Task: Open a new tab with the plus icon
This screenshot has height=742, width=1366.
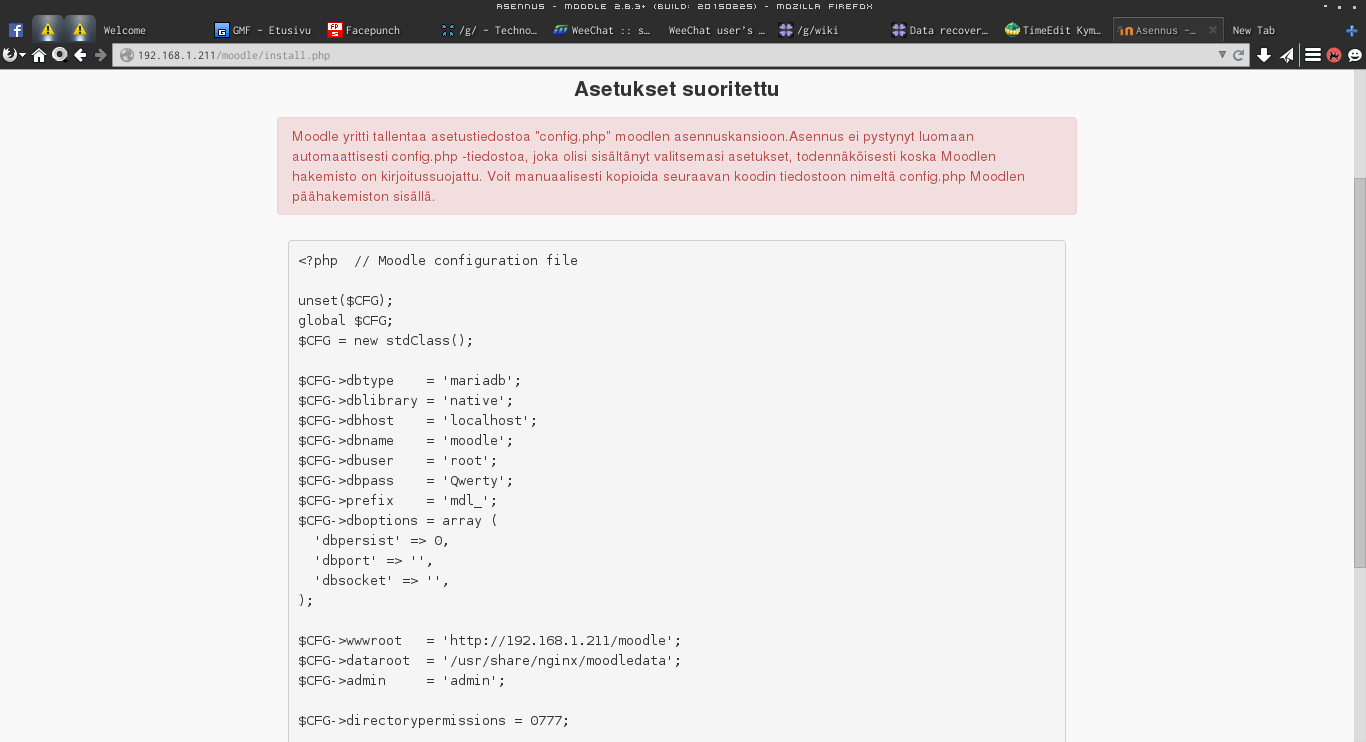Action: [x=1352, y=30]
